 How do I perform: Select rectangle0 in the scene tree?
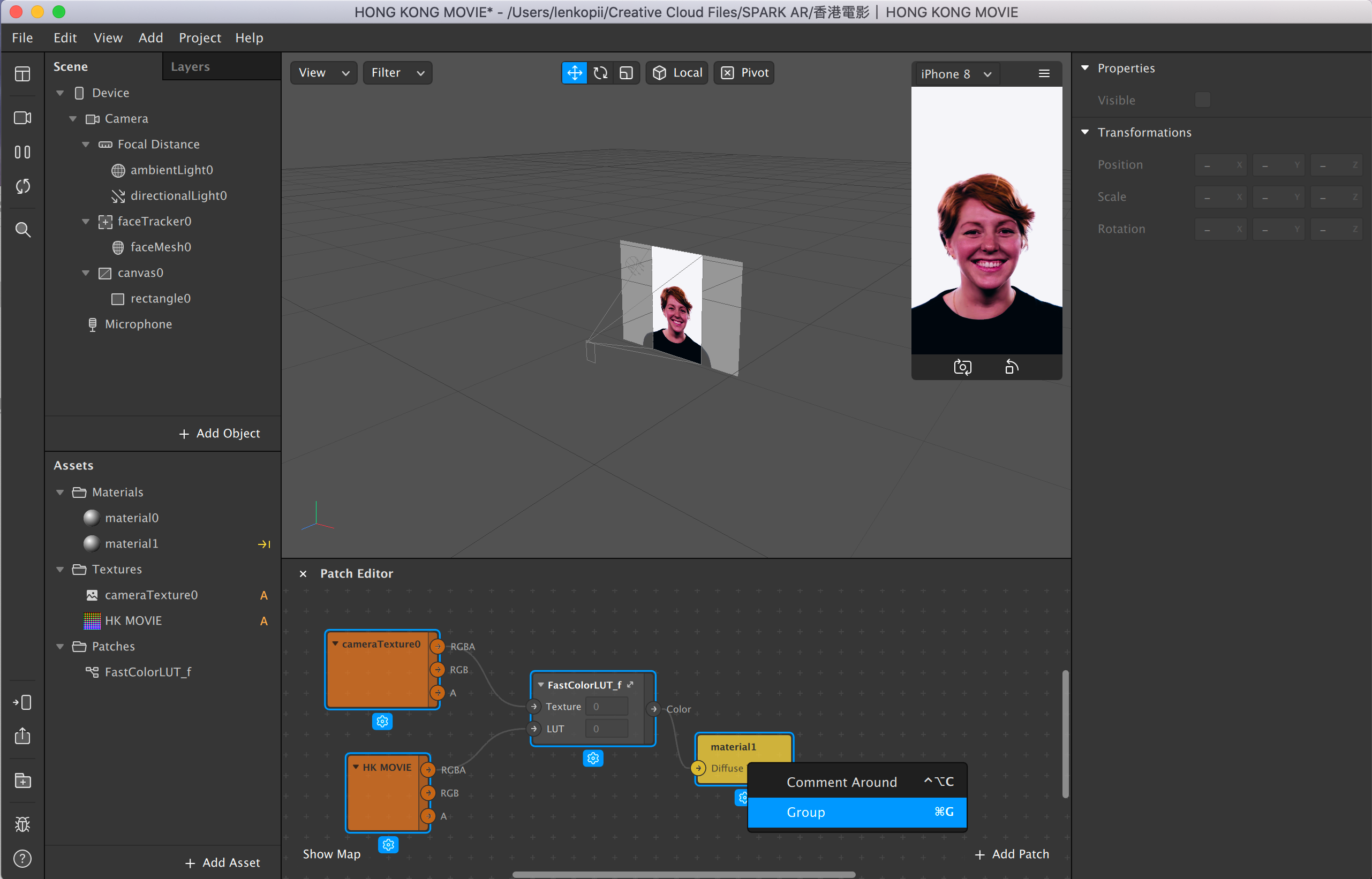click(x=162, y=299)
